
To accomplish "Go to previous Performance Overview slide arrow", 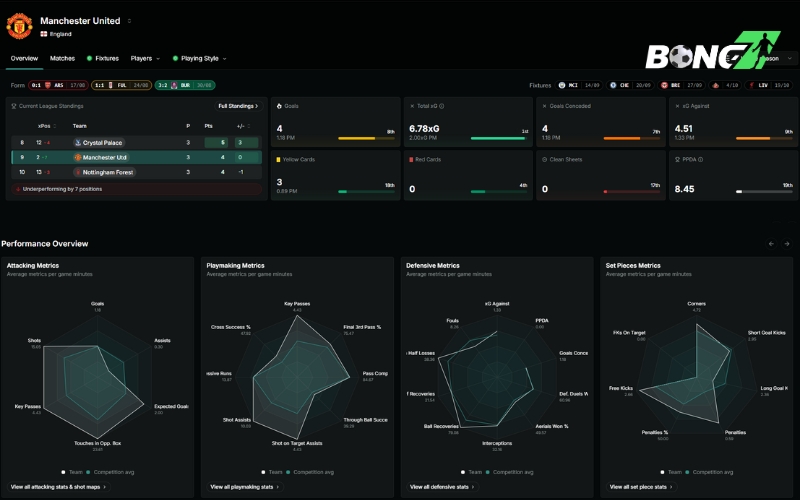I will tap(771, 244).
